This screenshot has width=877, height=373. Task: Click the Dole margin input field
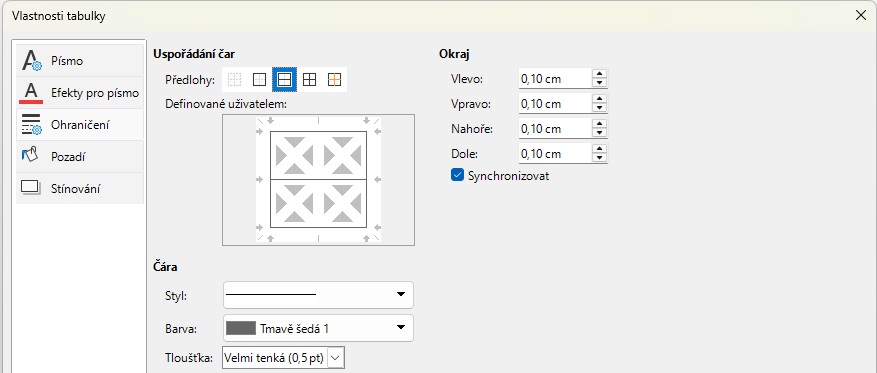pos(555,153)
